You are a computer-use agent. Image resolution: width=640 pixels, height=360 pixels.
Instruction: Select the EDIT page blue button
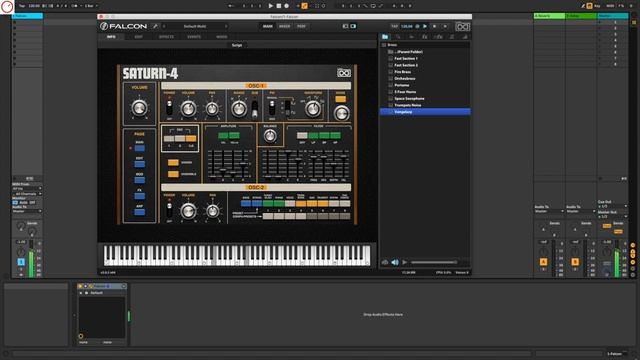[x=140, y=164]
